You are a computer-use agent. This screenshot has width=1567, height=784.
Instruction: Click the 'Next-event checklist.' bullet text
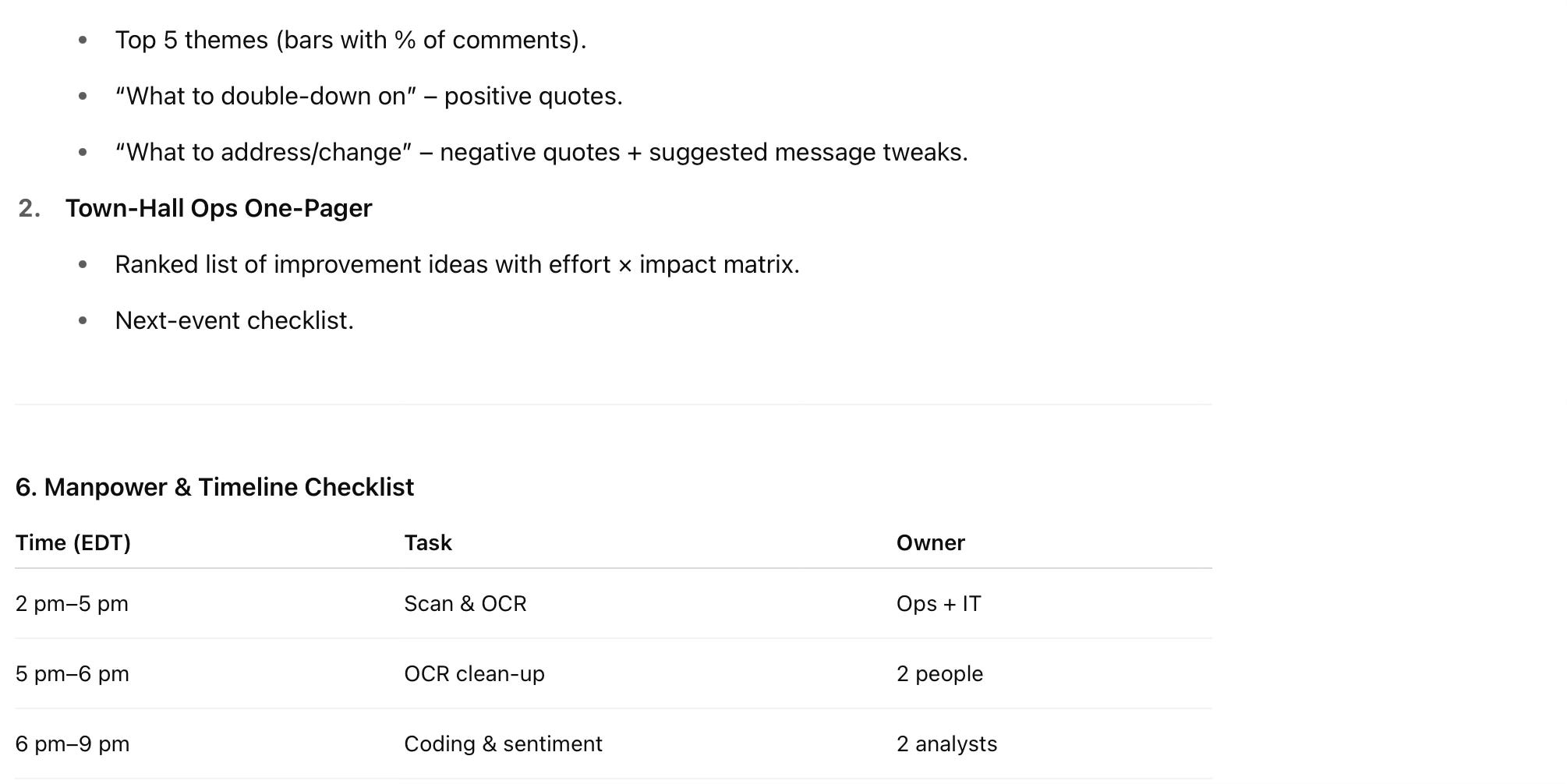point(235,321)
